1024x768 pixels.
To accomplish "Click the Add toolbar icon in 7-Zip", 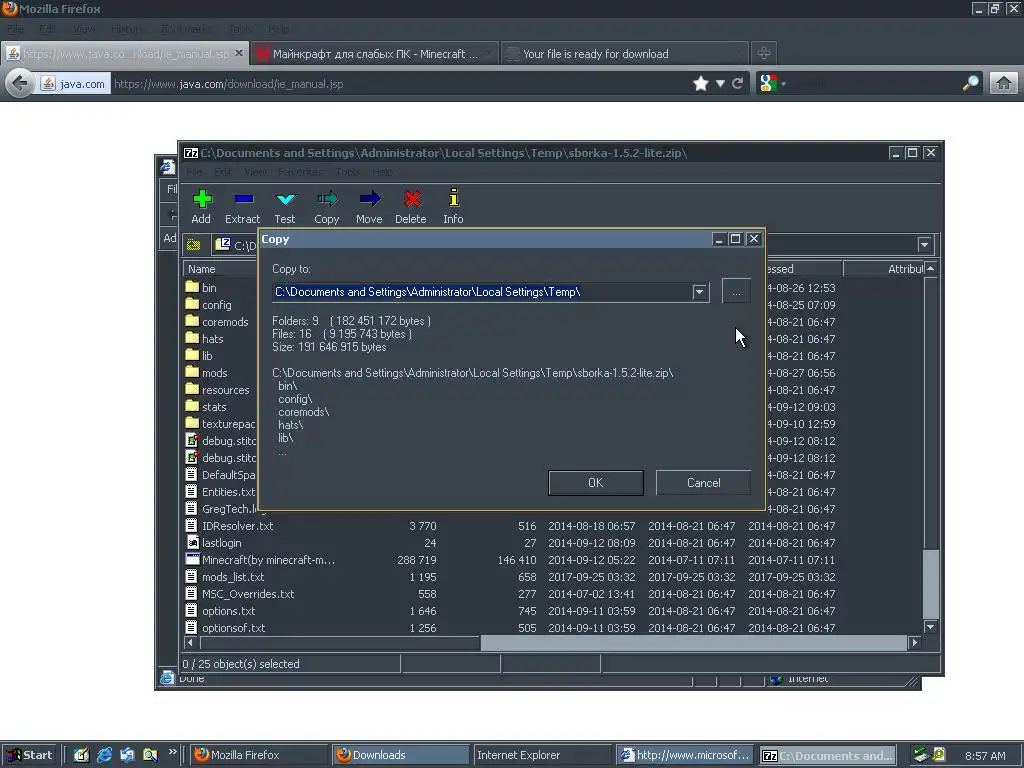I will tap(202, 199).
